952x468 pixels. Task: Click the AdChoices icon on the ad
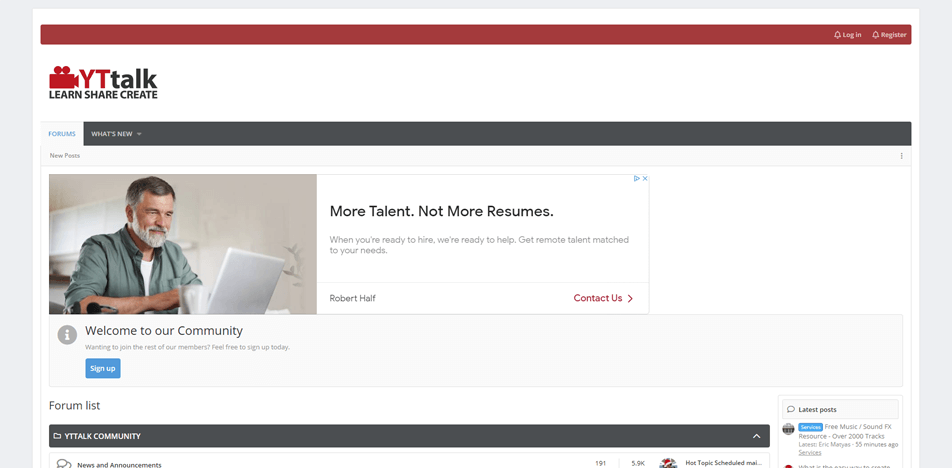coord(637,178)
